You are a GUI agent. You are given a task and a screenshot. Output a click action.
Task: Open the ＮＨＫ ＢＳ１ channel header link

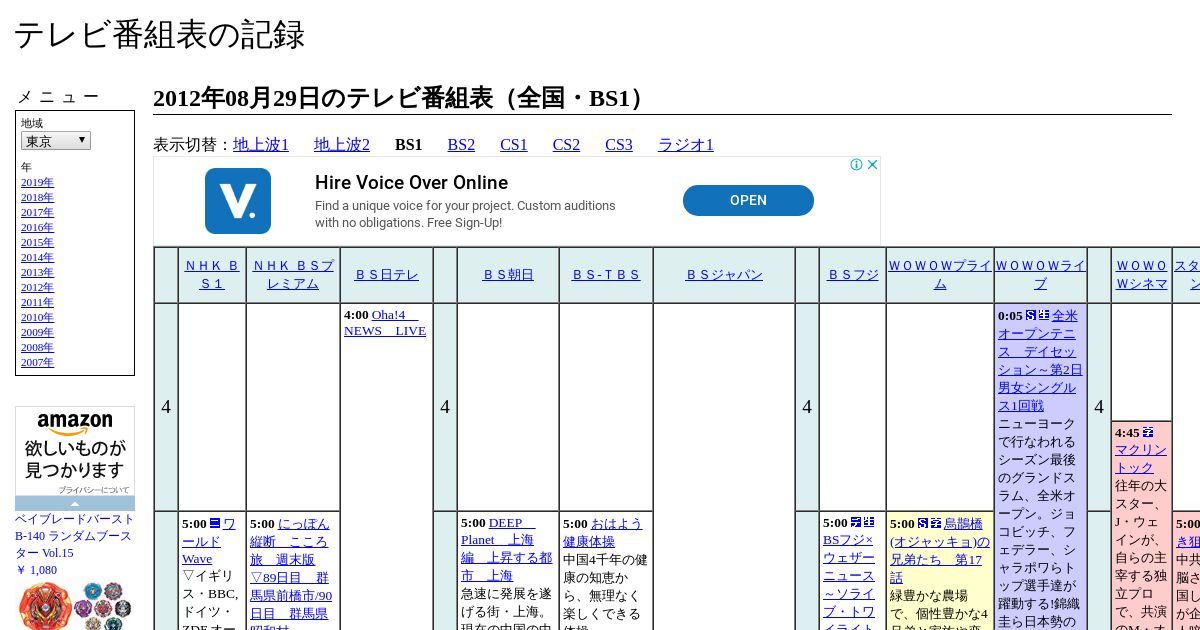(x=212, y=275)
